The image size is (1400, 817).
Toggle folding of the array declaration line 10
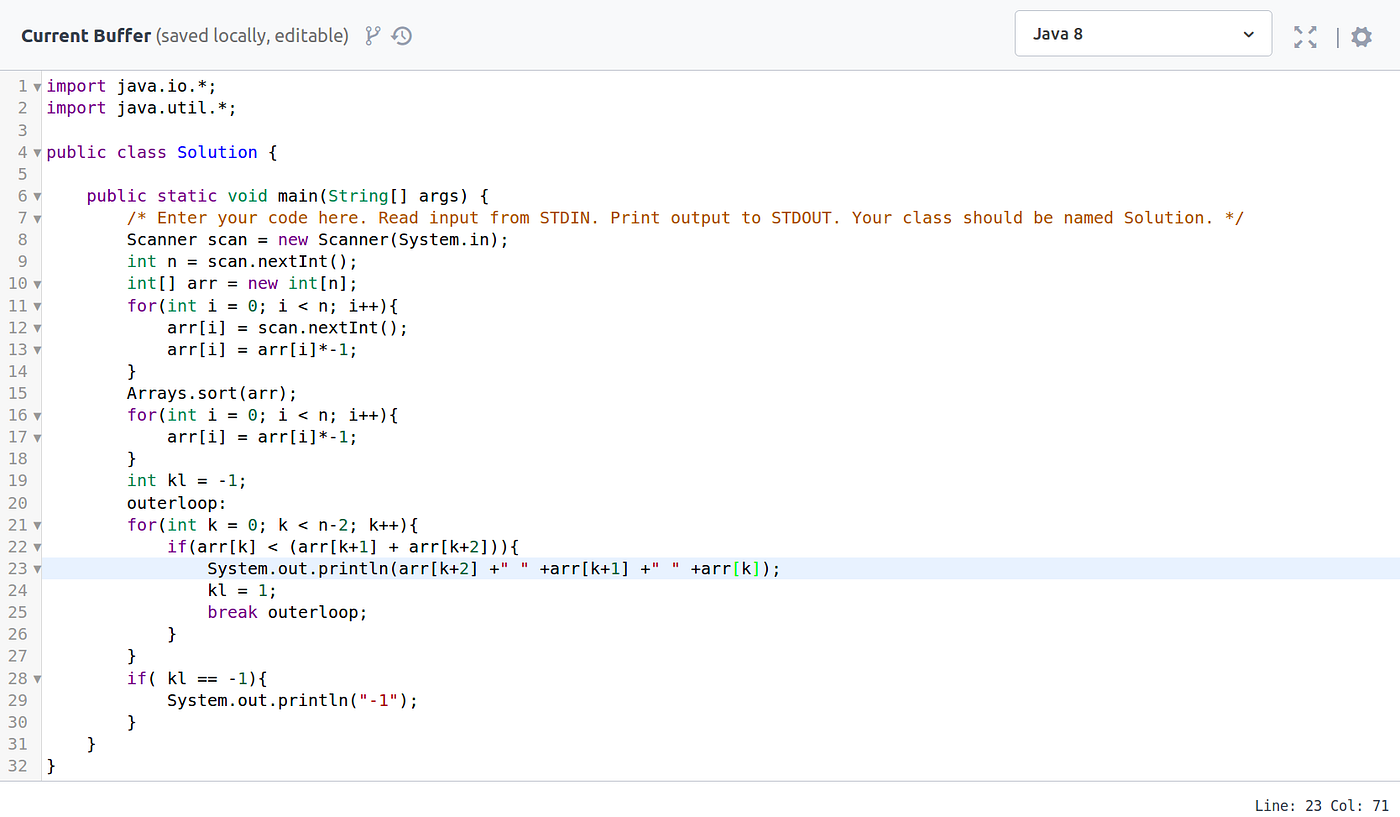[x=36, y=283]
